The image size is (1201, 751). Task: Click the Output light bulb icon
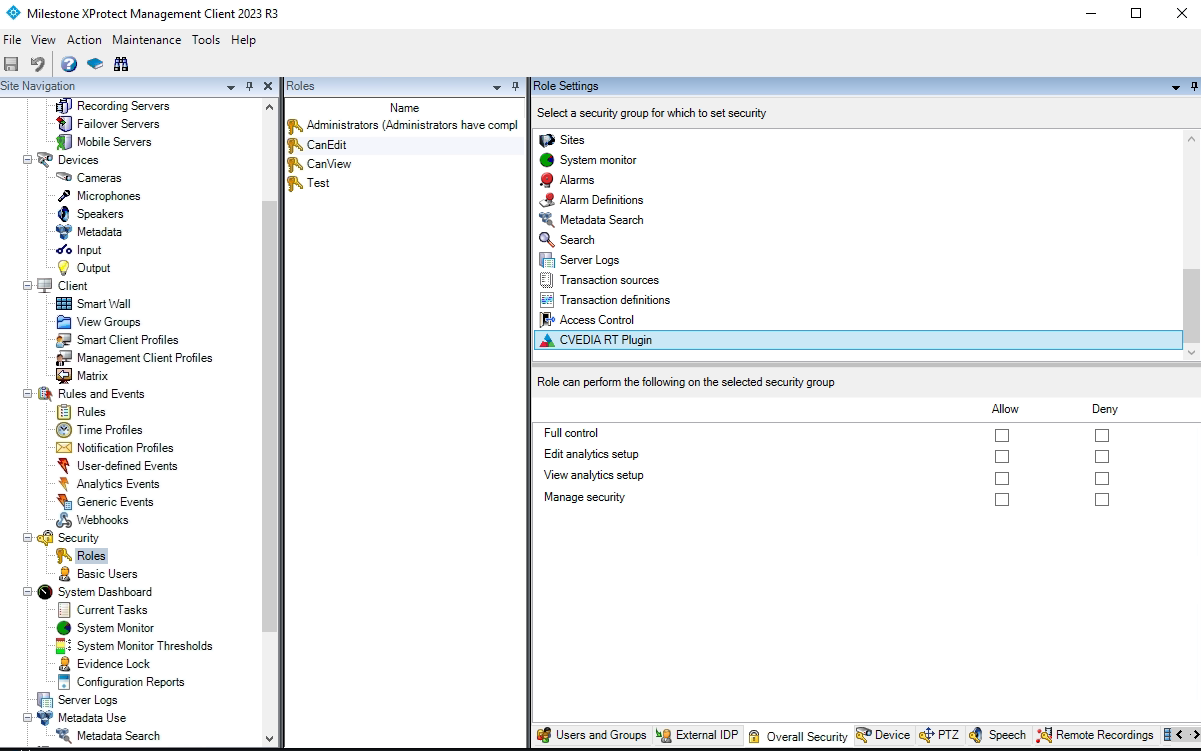pos(64,268)
